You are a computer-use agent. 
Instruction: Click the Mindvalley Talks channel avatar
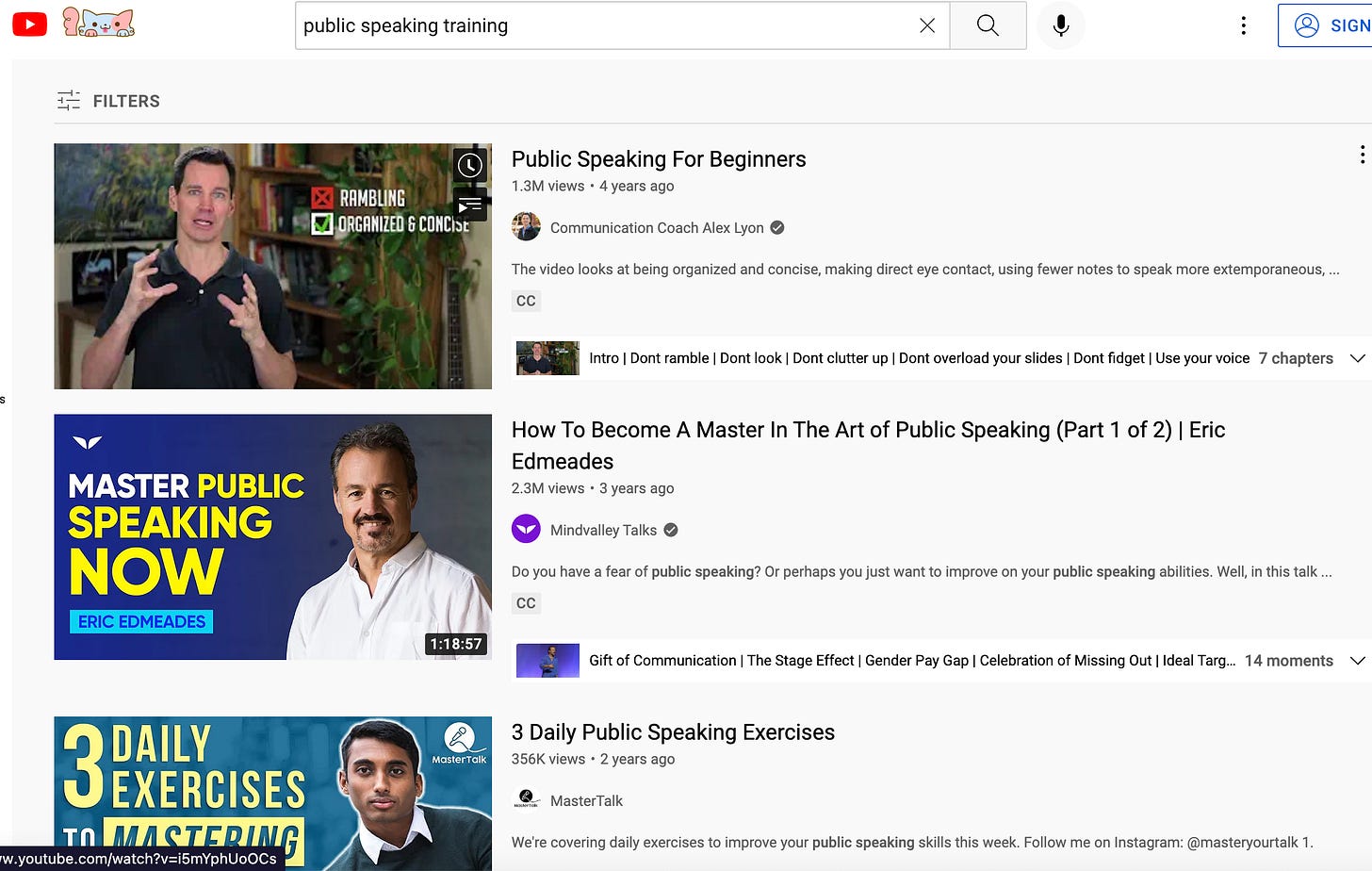[x=526, y=529]
